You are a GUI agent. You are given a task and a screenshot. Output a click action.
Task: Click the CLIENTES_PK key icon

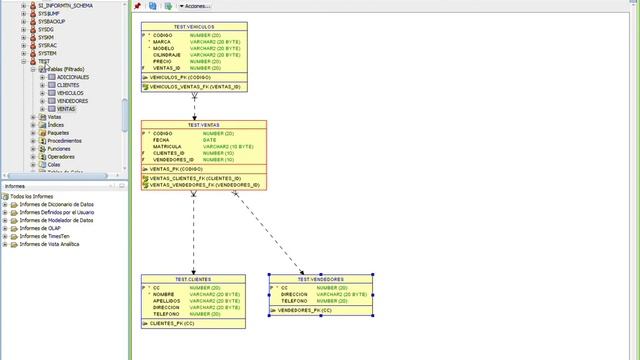point(145,323)
